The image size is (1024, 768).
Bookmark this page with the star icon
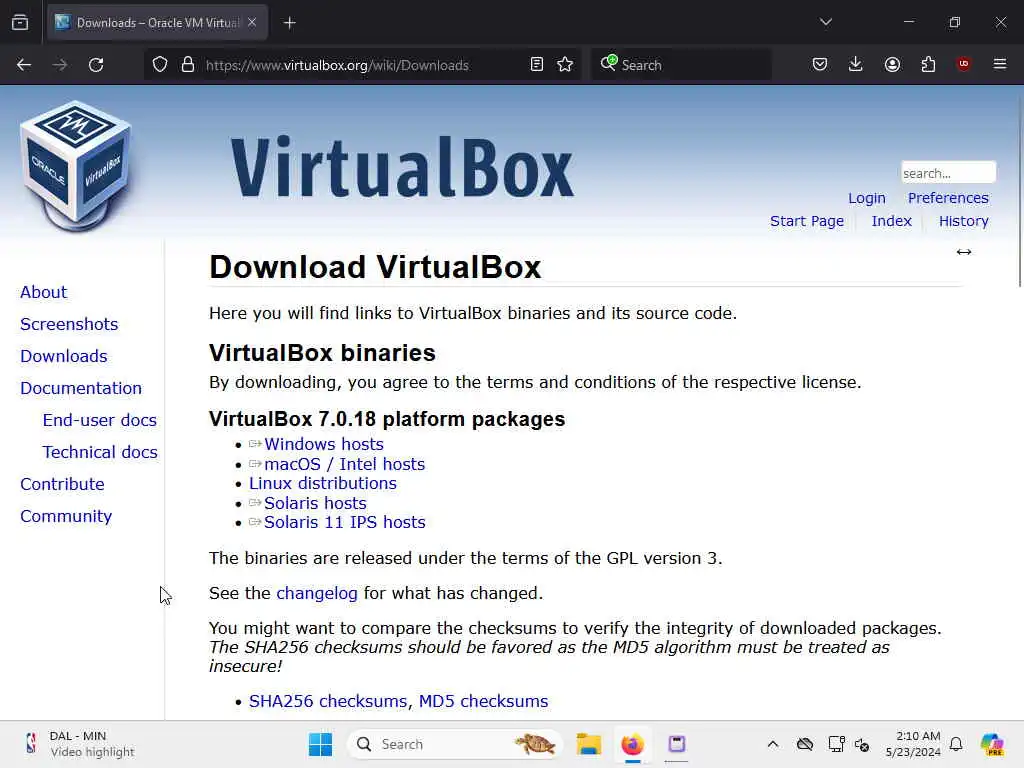[x=566, y=65]
